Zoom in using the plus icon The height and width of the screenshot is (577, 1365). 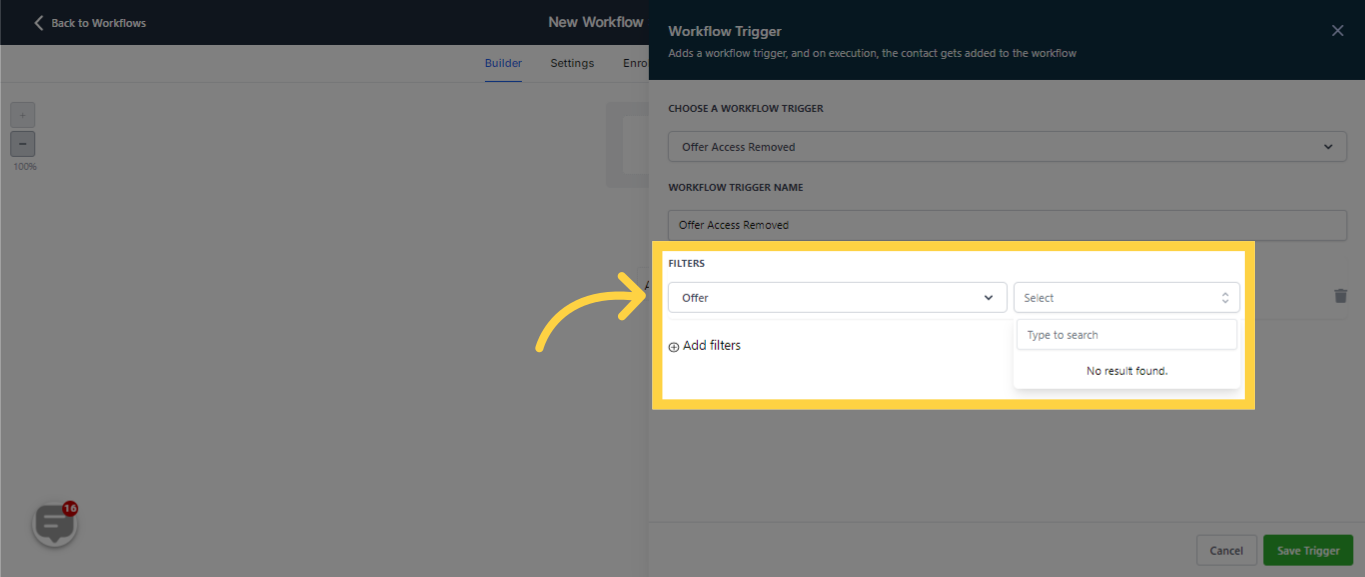pos(22,114)
